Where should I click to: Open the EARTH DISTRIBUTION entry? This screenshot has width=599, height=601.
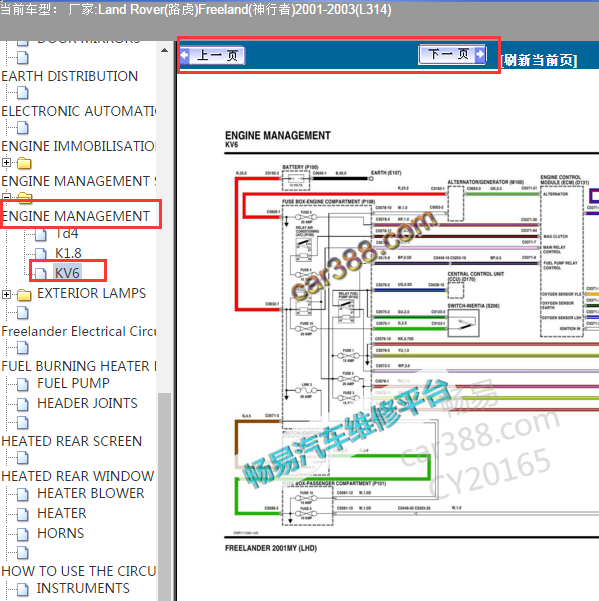[x=69, y=76]
